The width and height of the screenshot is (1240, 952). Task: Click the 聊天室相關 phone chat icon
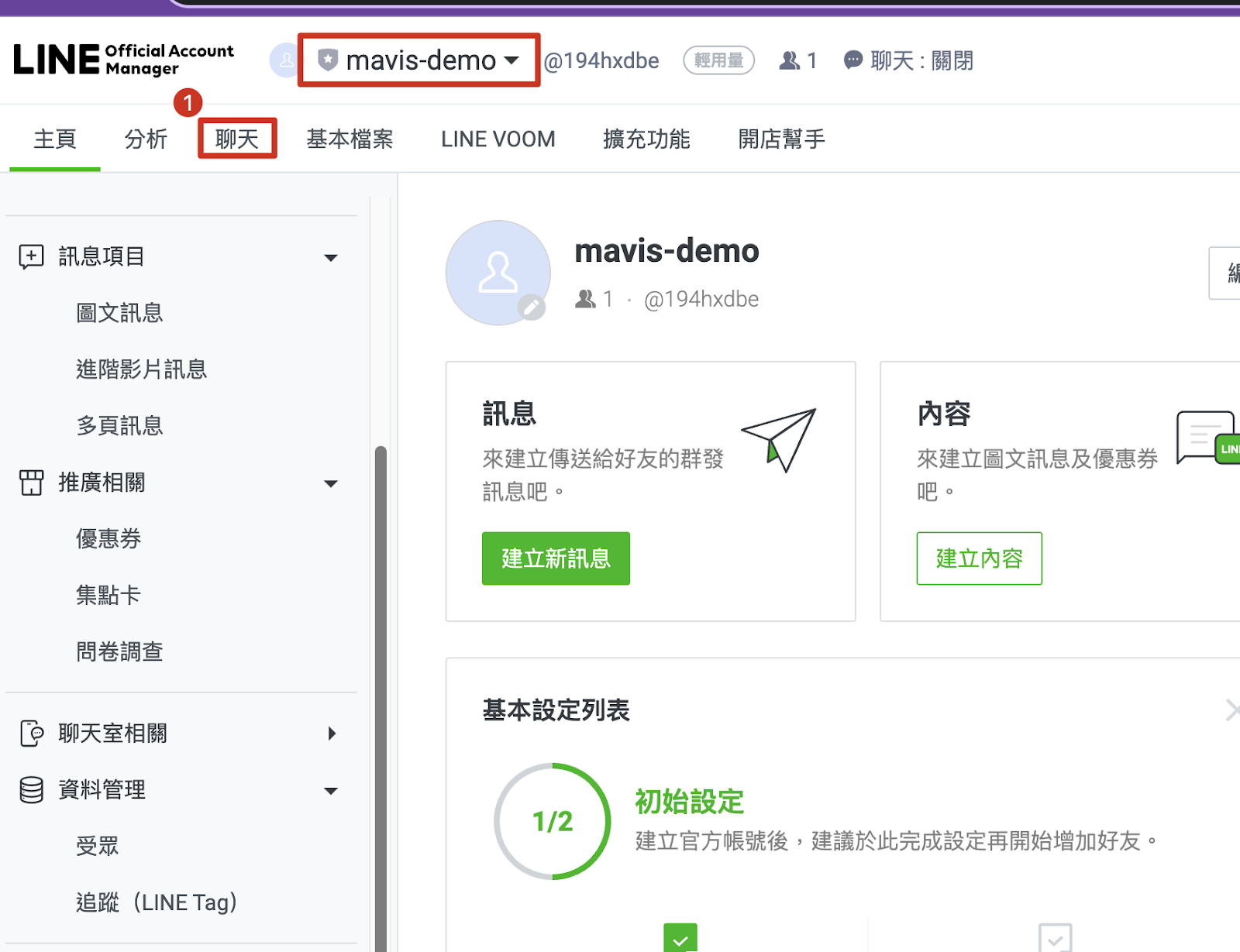[x=31, y=733]
